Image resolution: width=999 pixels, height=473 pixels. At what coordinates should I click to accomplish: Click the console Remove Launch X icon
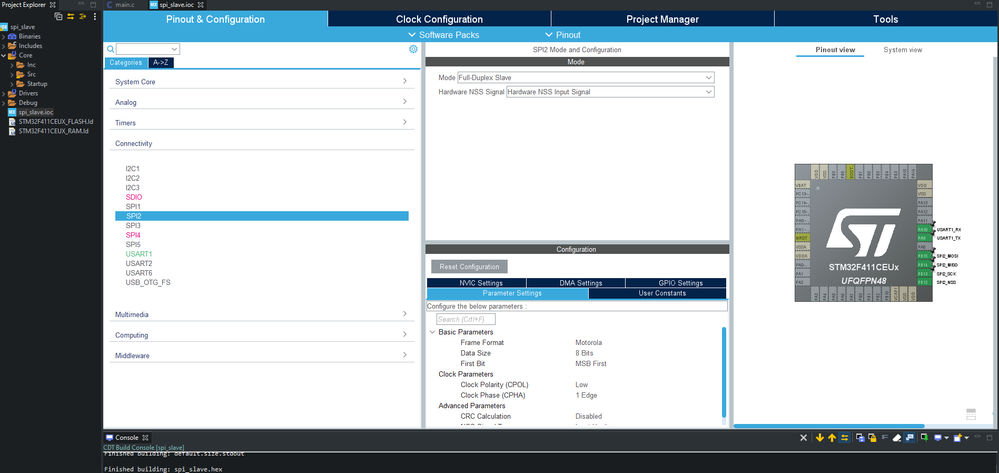click(803, 438)
